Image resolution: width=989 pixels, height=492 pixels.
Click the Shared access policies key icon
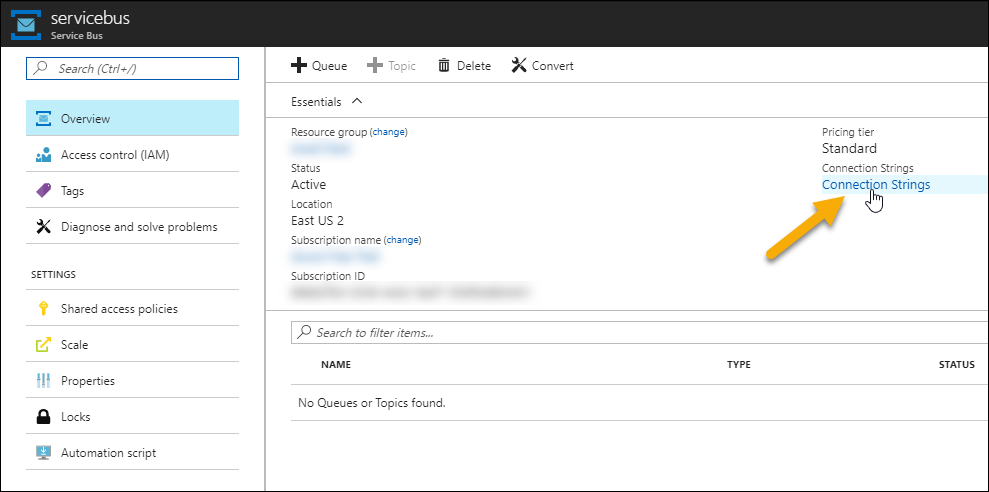click(x=43, y=309)
